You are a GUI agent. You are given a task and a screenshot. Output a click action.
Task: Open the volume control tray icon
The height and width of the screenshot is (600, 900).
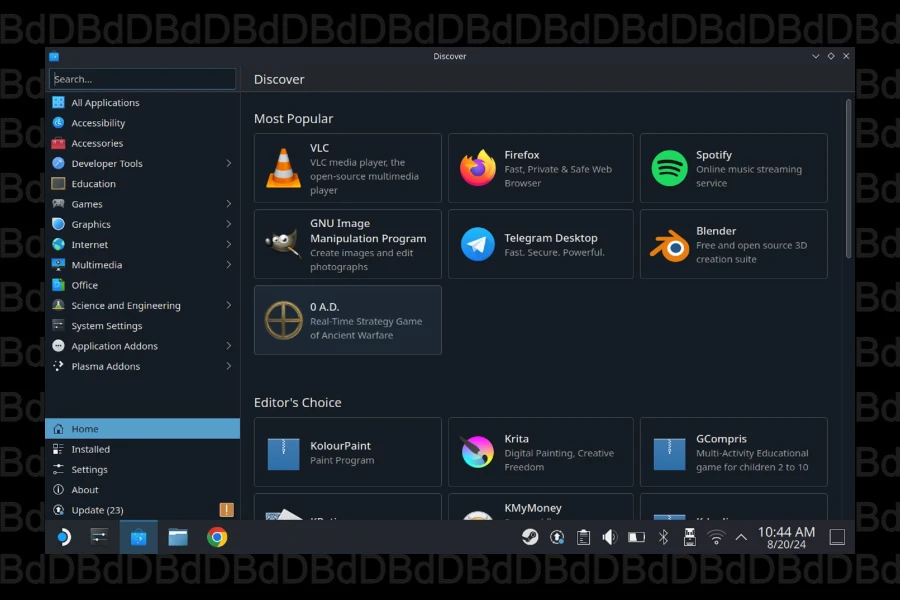pos(610,537)
